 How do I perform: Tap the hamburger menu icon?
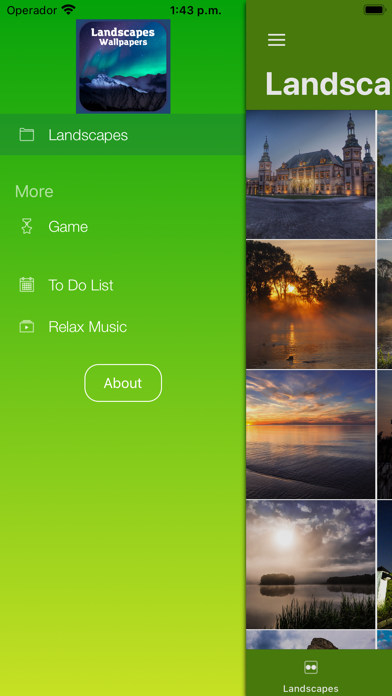[276, 40]
